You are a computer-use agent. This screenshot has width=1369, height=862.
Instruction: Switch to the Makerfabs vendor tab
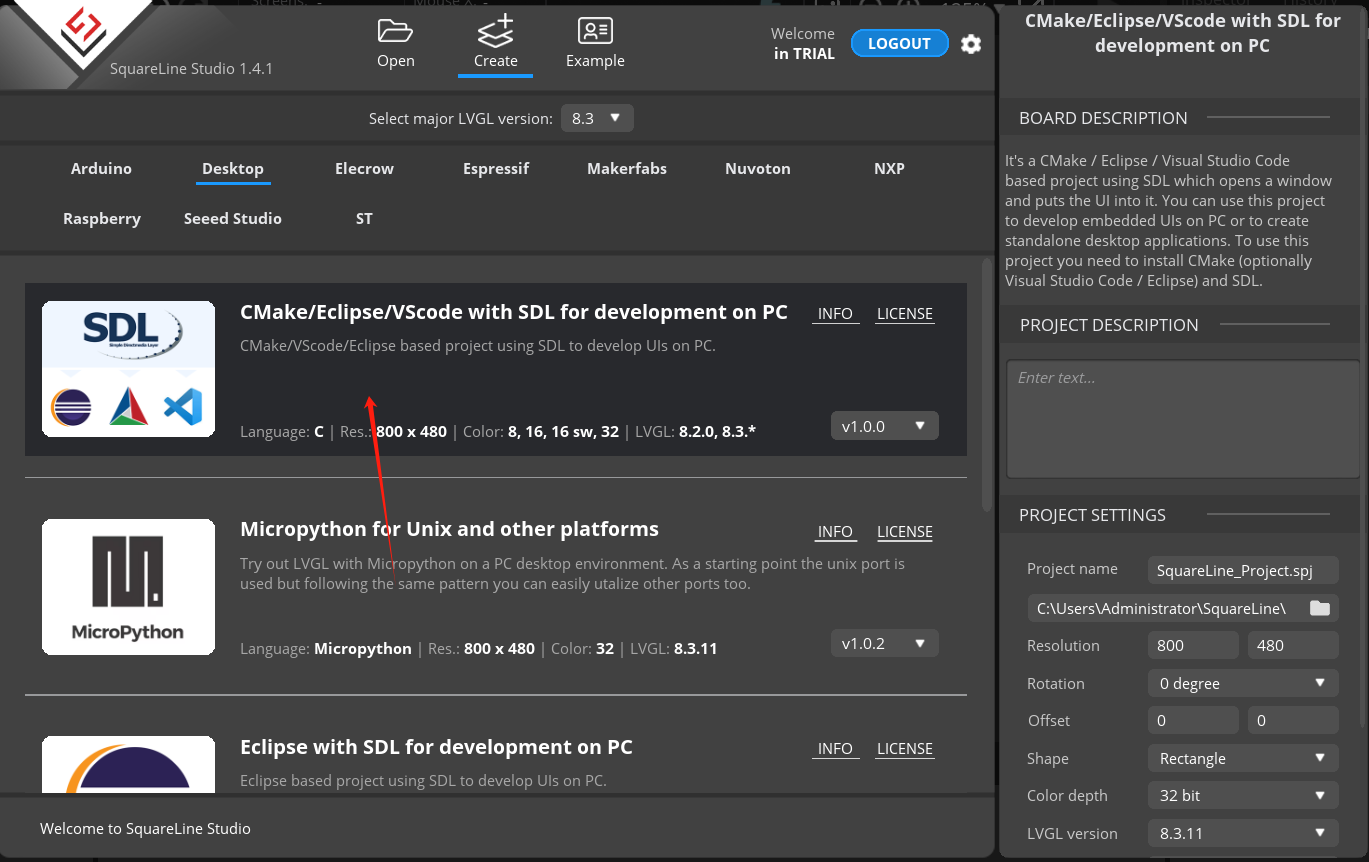click(627, 168)
